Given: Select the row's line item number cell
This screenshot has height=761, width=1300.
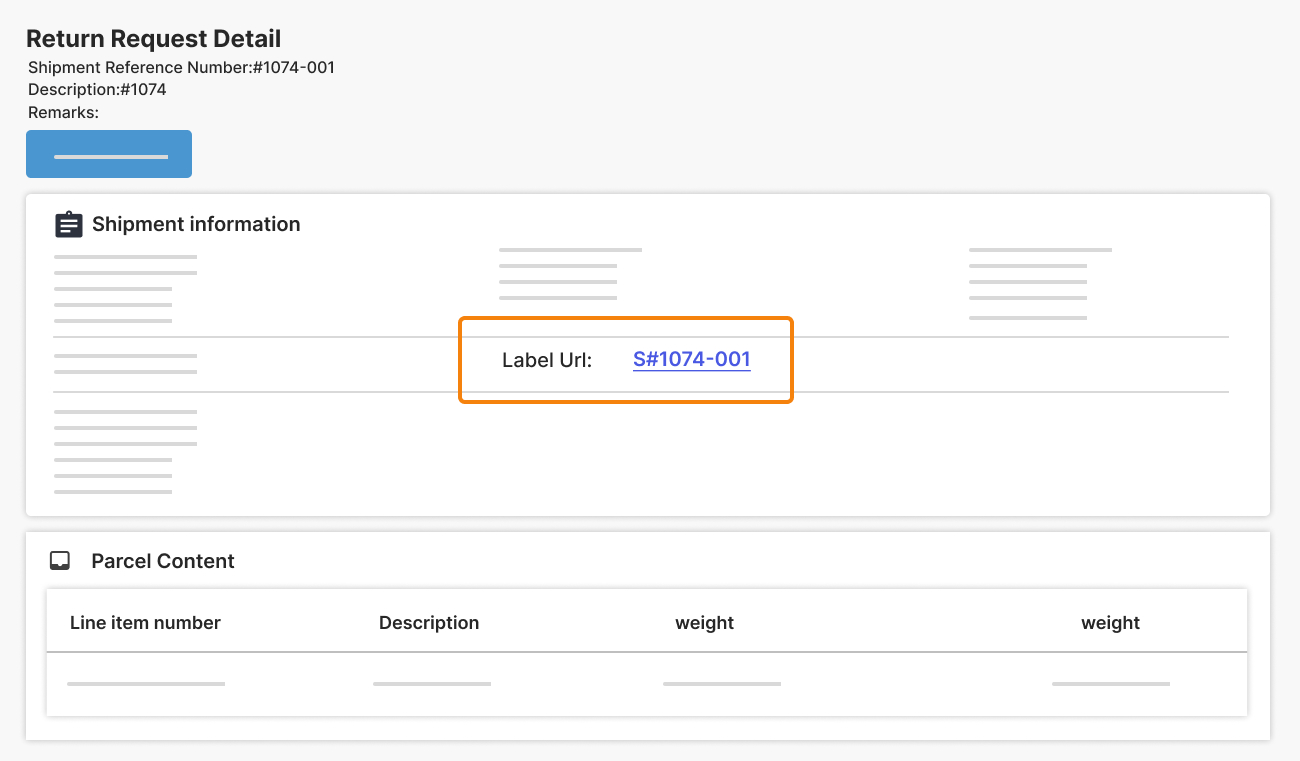Looking at the screenshot, I should click(x=146, y=684).
